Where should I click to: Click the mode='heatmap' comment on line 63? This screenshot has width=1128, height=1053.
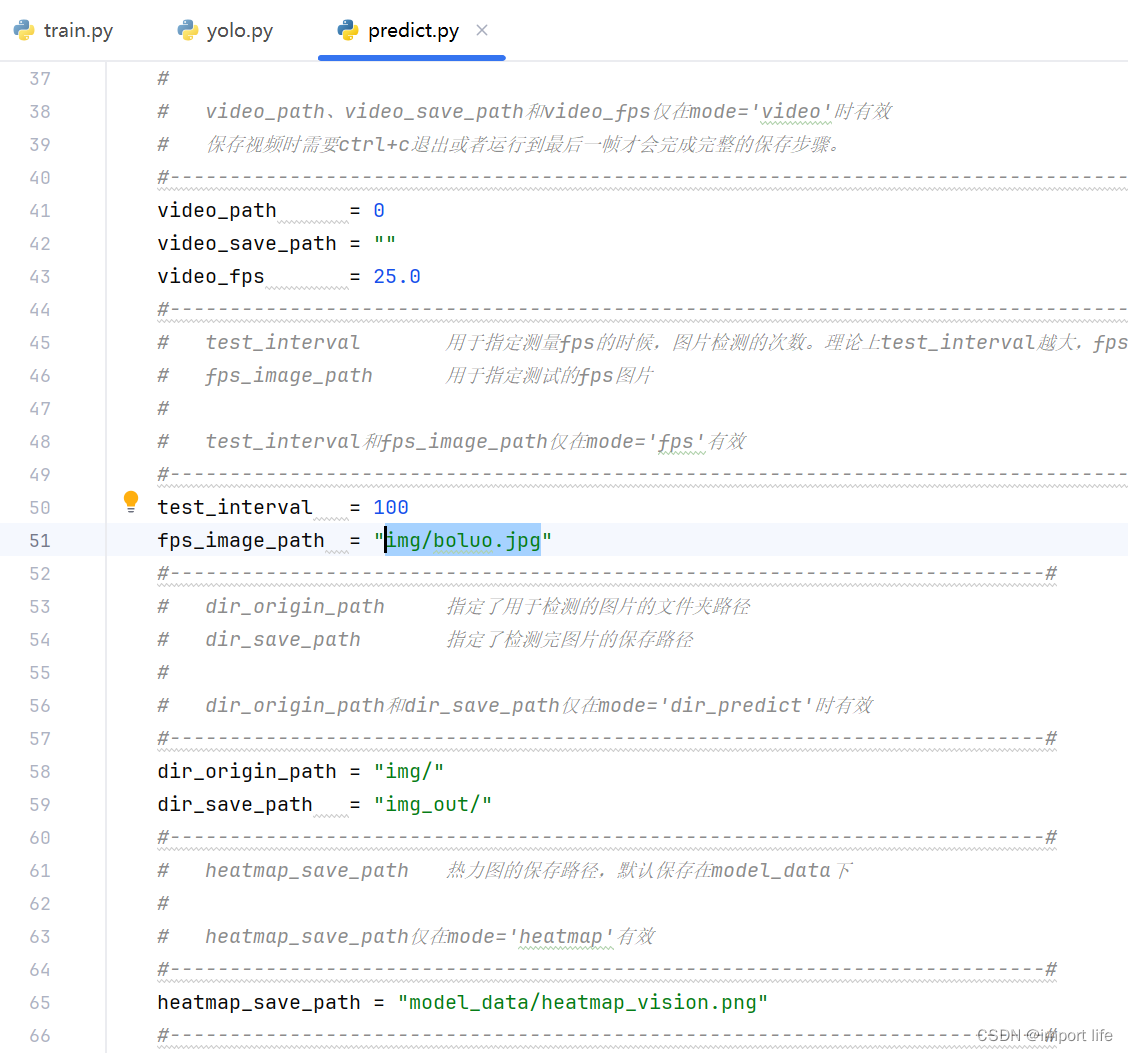pyautogui.click(x=406, y=936)
